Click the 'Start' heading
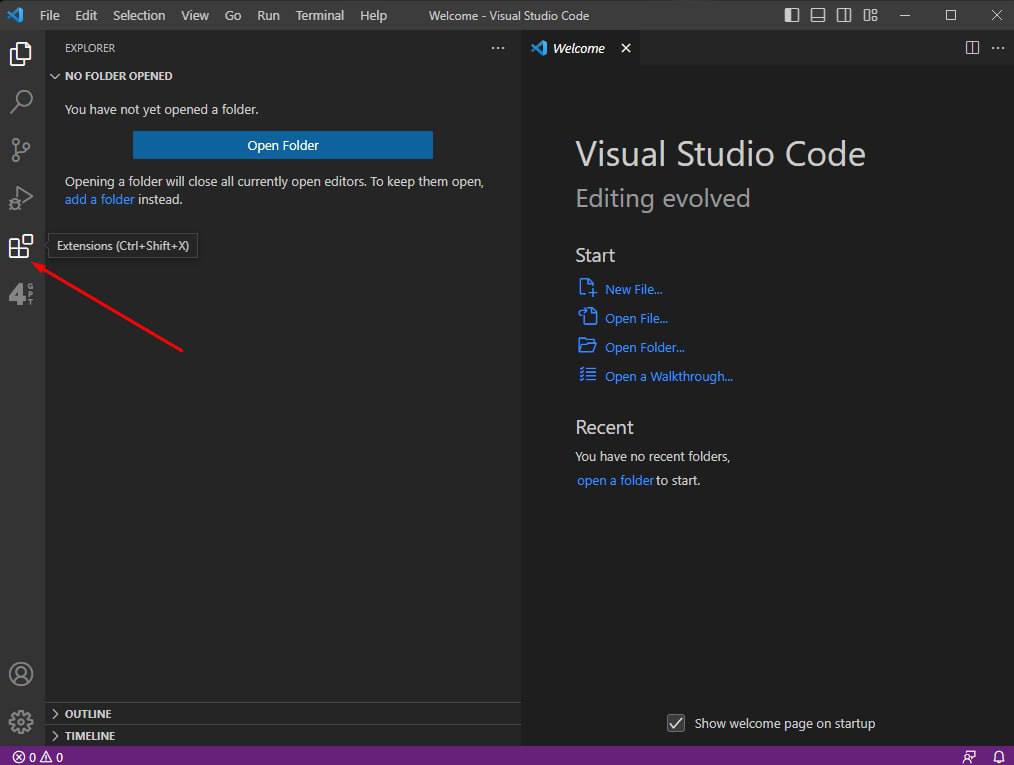The width and height of the screenshot is (1014, 765). click(595, 255)
